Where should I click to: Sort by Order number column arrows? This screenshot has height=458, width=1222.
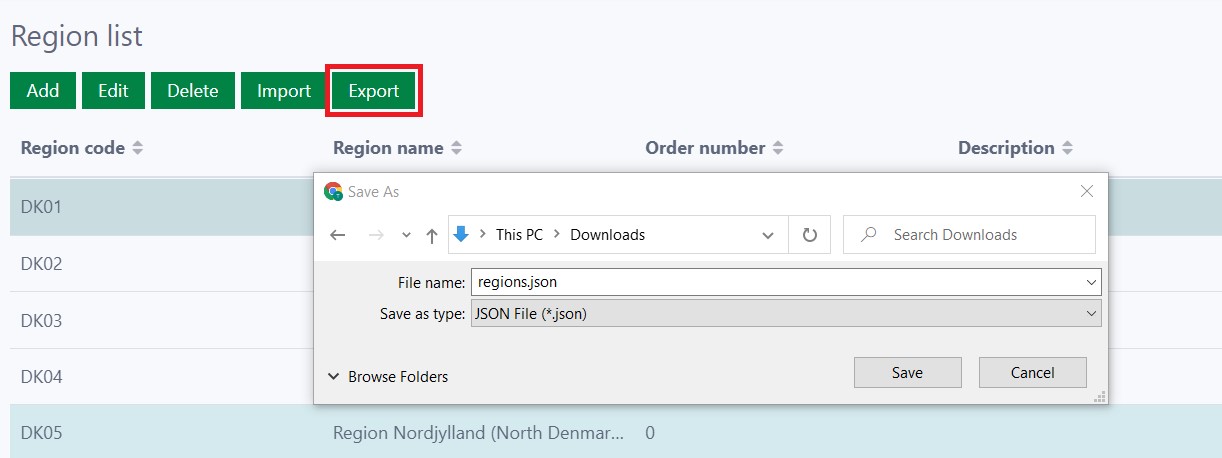pyautogui.click(x=778, y=148)
